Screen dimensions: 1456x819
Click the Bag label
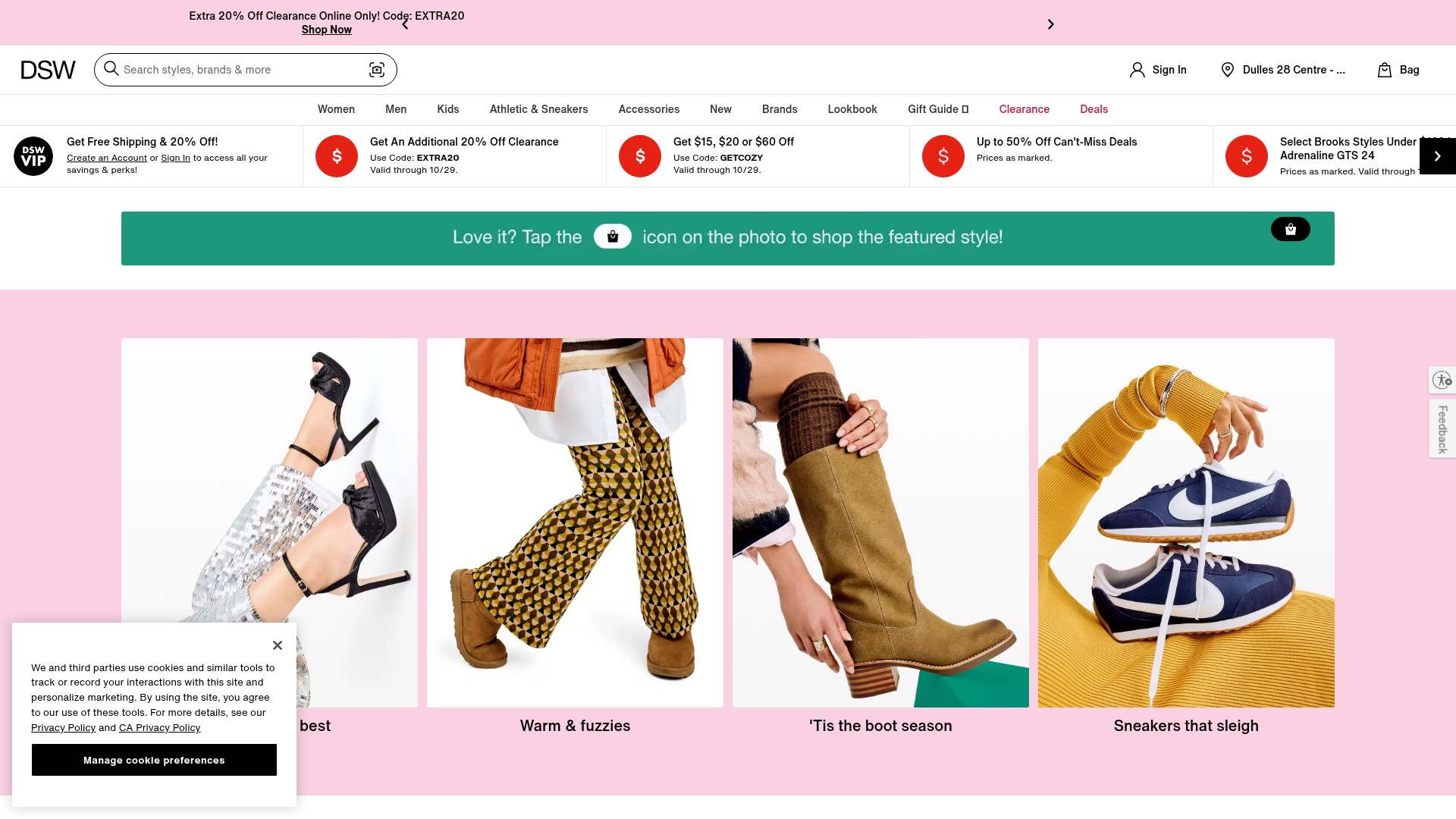point(1409,70)
